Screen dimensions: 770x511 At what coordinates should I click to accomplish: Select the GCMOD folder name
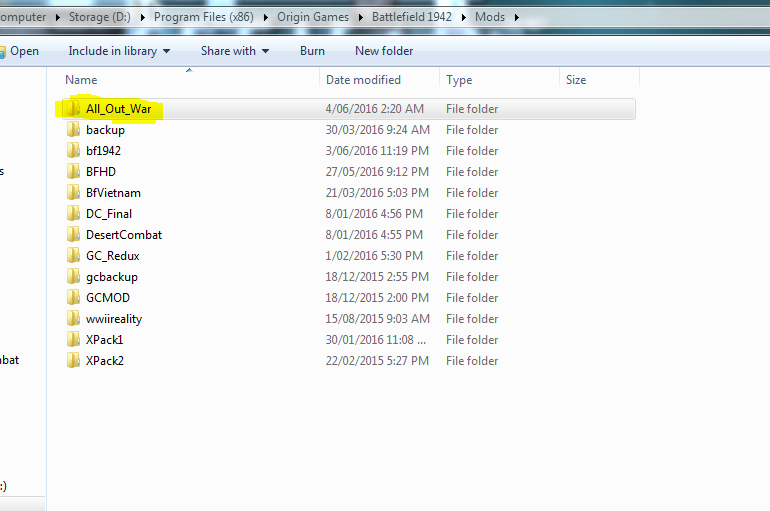coord(108,298)
